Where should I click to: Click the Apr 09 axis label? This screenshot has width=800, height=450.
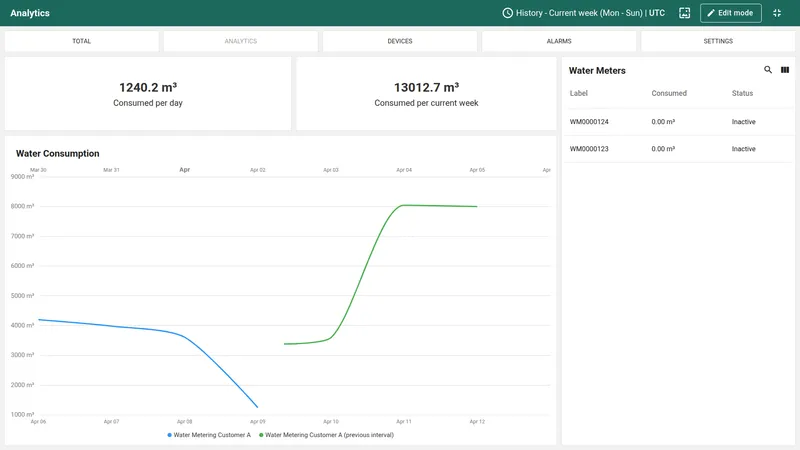point(258,422)
